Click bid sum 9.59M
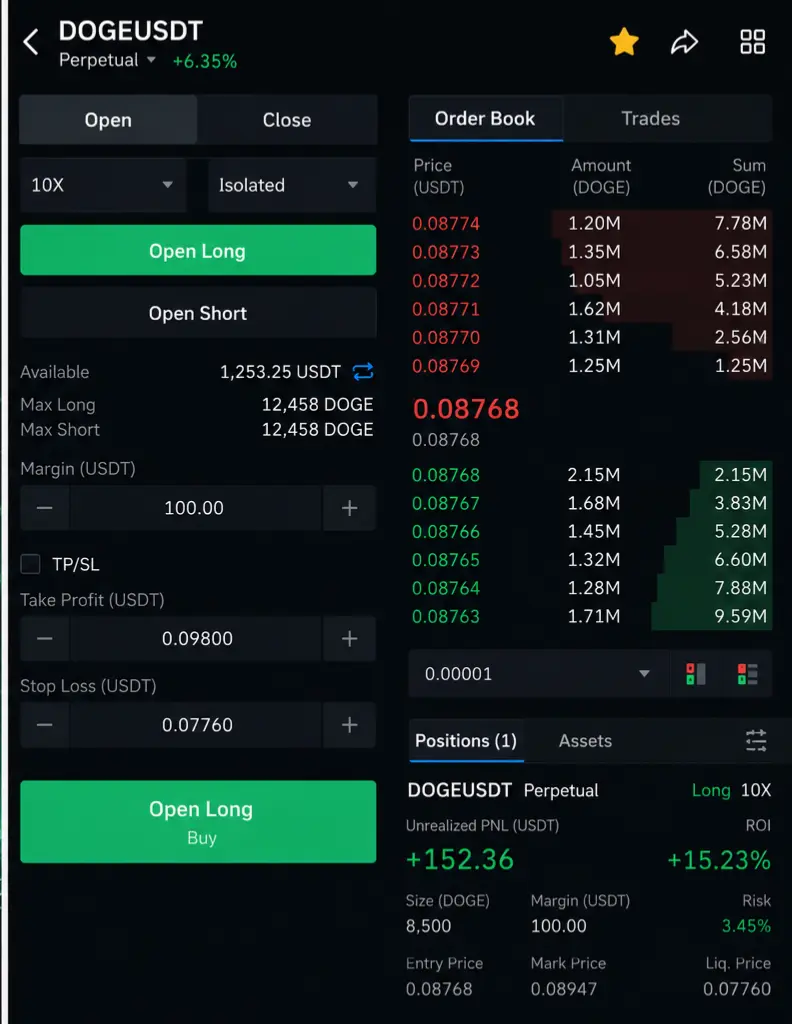 click(x=740, y=616)
